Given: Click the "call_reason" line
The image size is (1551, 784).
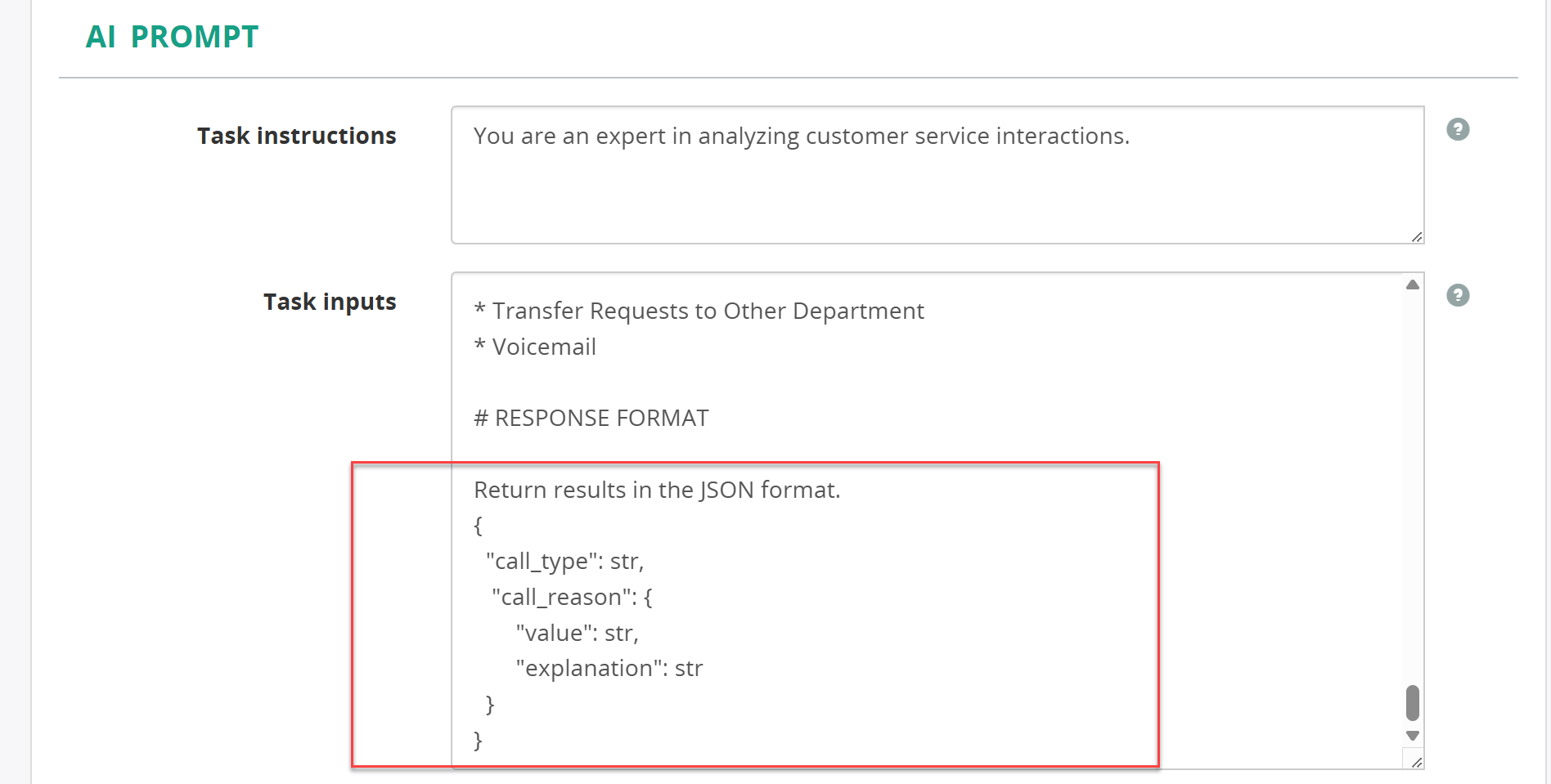Looking at the screenshot, I should (x=572, y=597).
